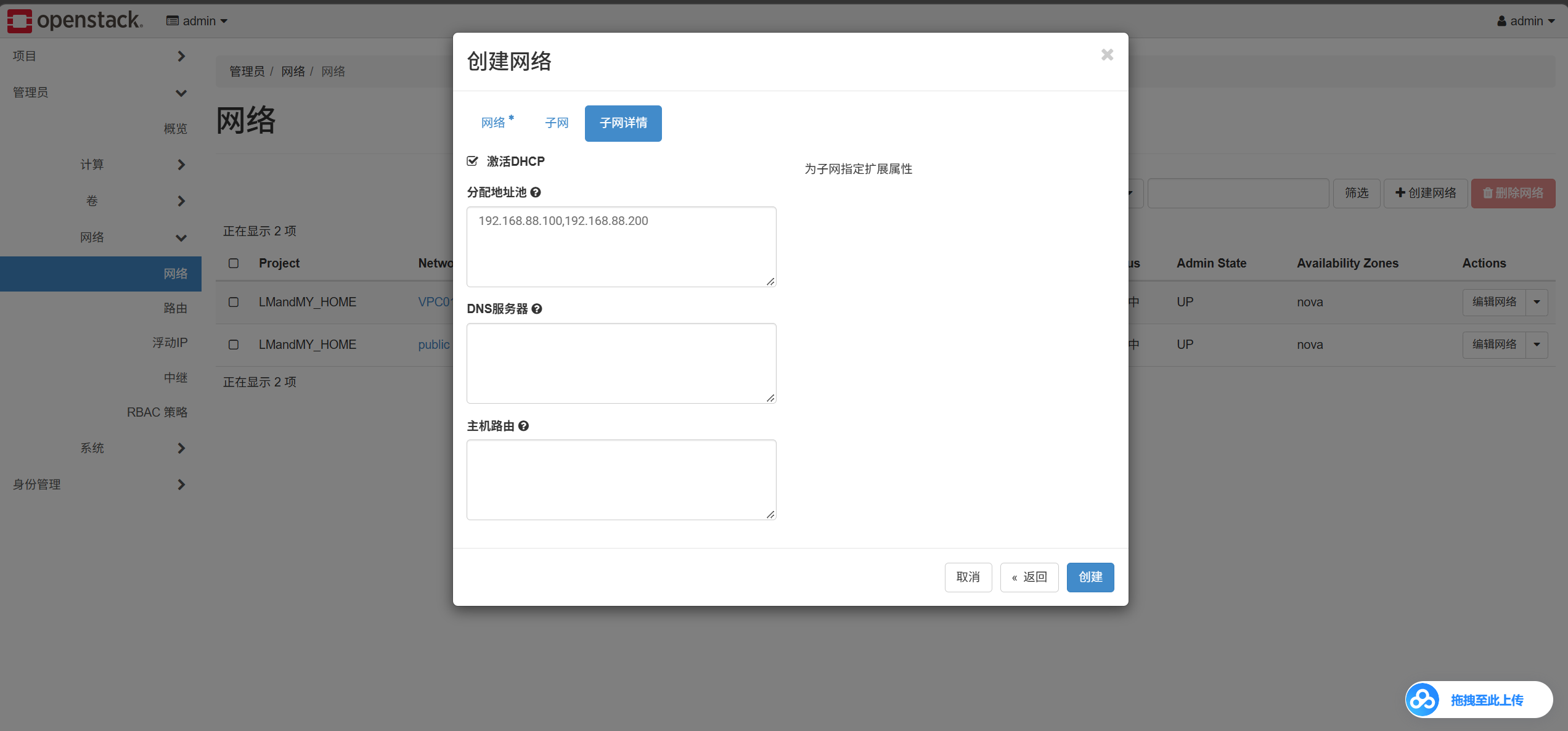Open 概览 in the sidebar
Screen dimensions: 1568x731
pyautogui.click(x=175, y=129)
